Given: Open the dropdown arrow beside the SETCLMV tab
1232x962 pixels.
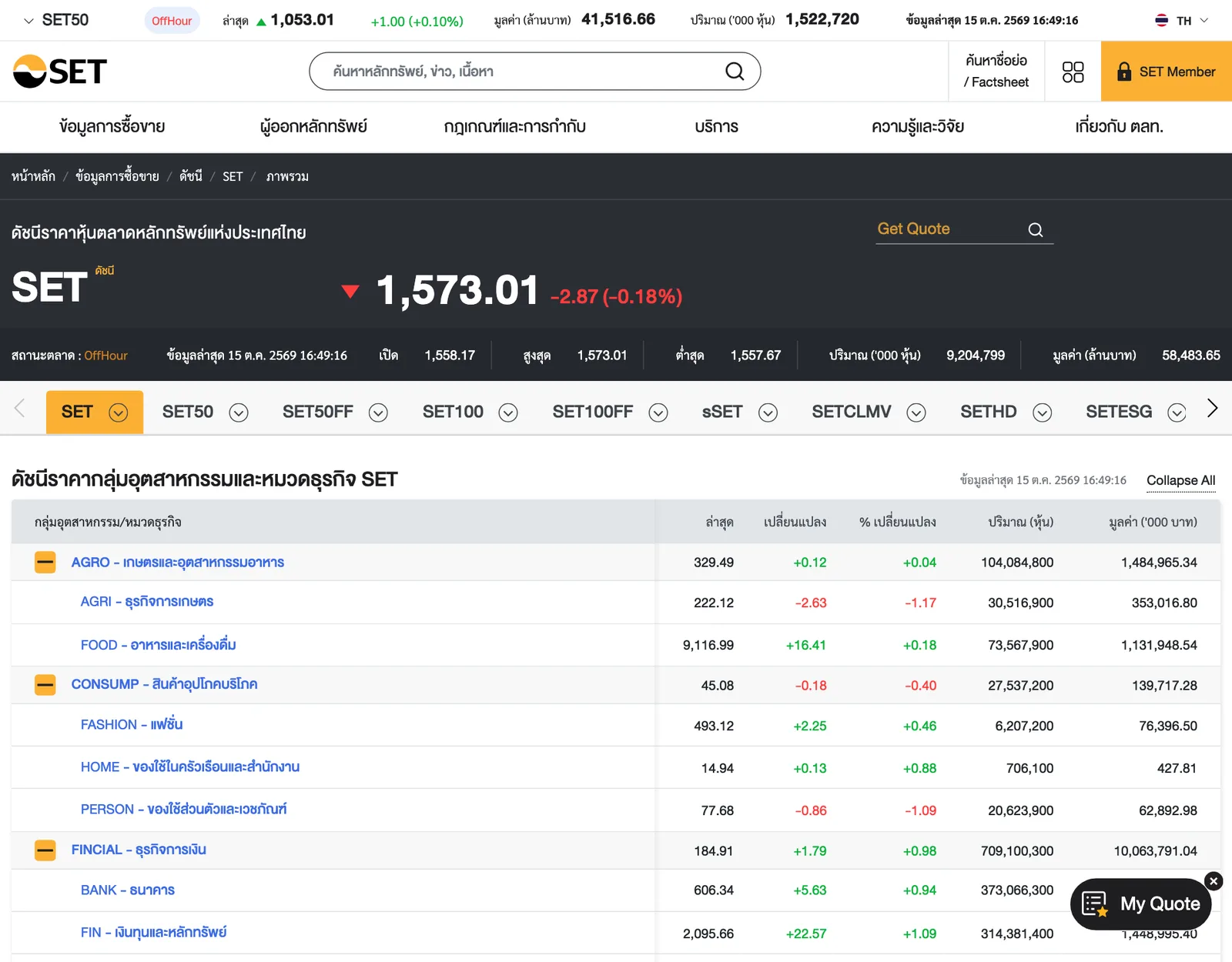Looking at the screenshot, I should 916,413.
